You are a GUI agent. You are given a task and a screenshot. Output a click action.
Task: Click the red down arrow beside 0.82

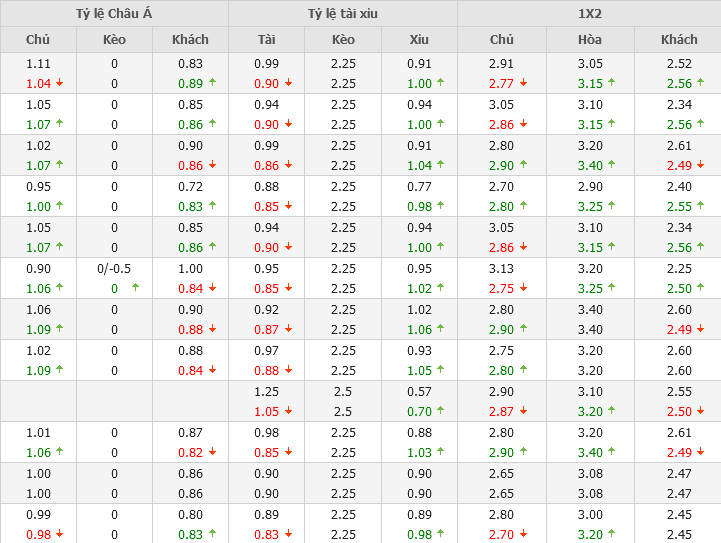(212, 453)
